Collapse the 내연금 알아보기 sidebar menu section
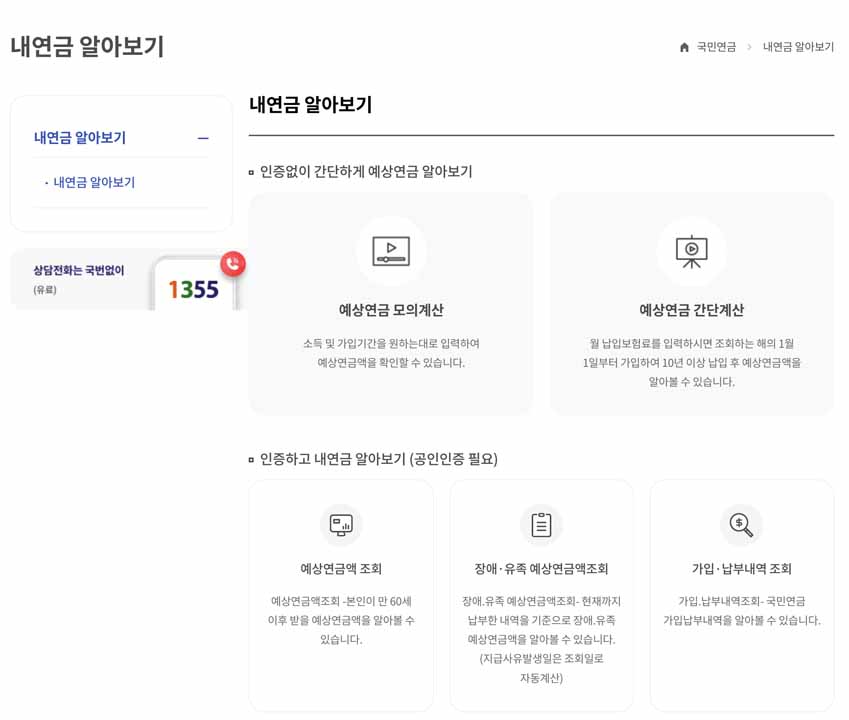 (x=204, y=137)
